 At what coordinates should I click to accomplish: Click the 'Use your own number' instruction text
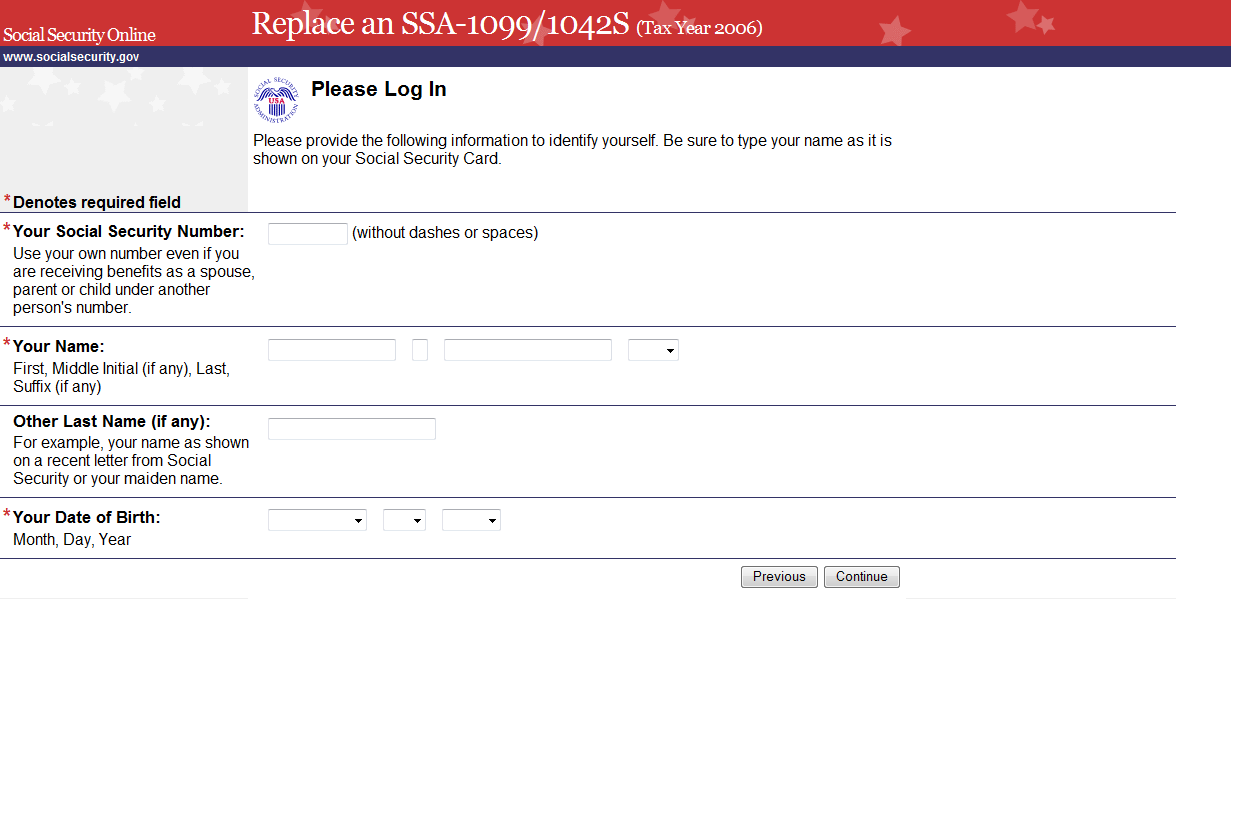[x=134, y=281]
